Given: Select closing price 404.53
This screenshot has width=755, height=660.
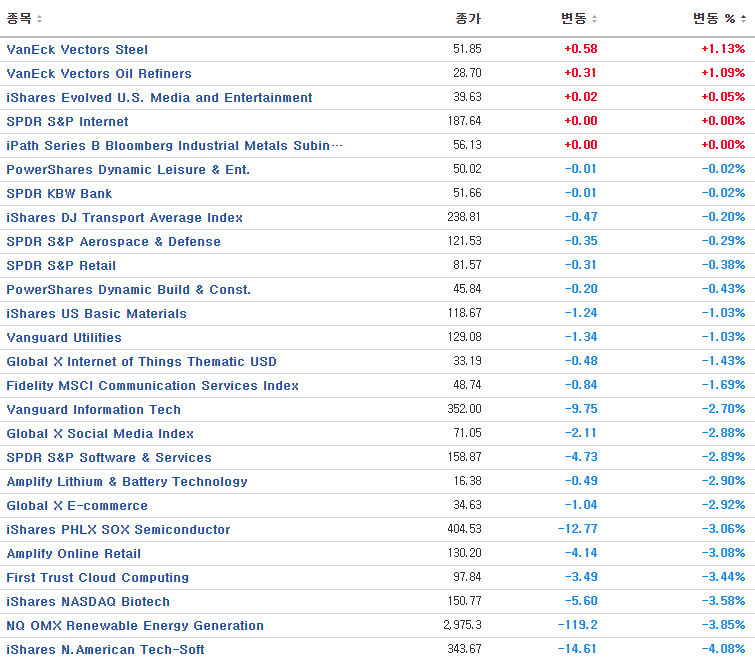Looking at the screenshot, I should click(464, 530).
